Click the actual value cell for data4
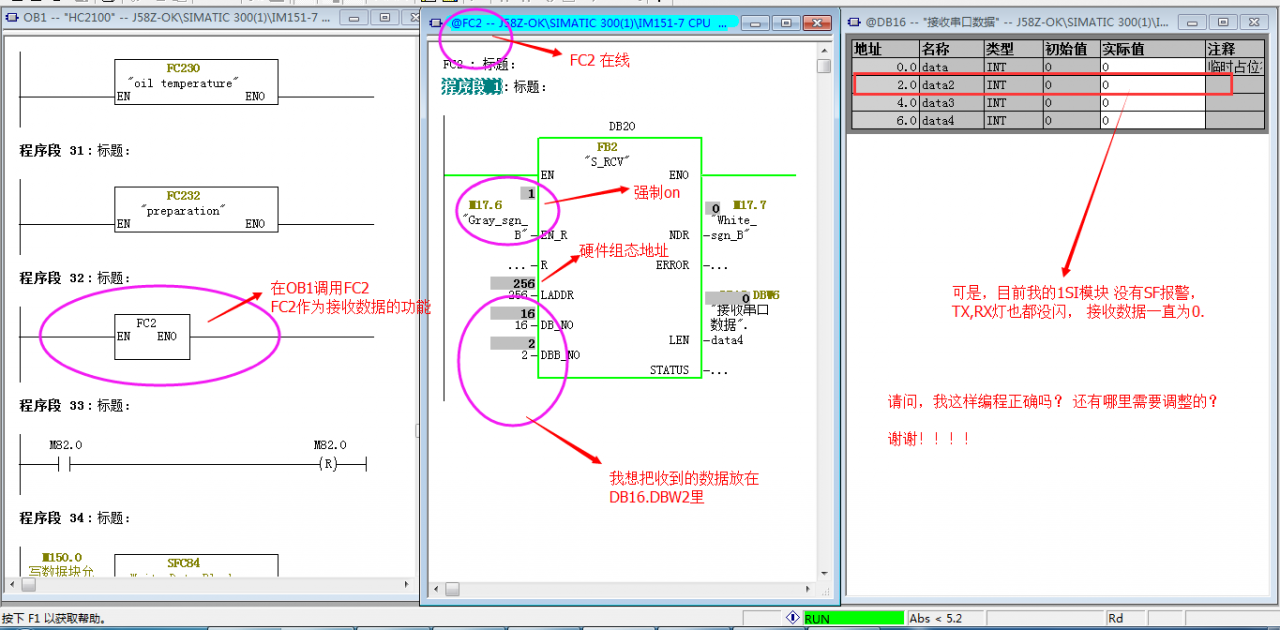The image size is (1280, 630). [1152, 121]
